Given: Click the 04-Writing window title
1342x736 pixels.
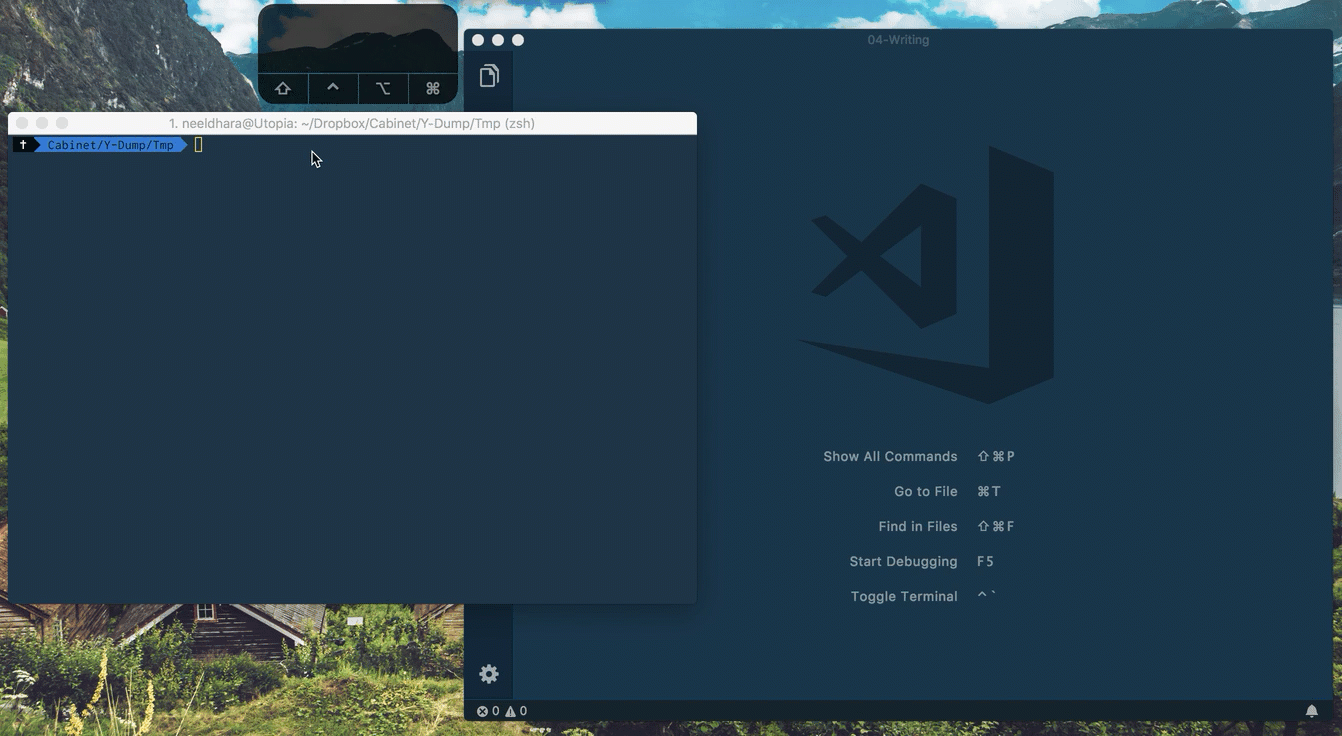Looking at the screenshot, I should (x=898, y=40).
